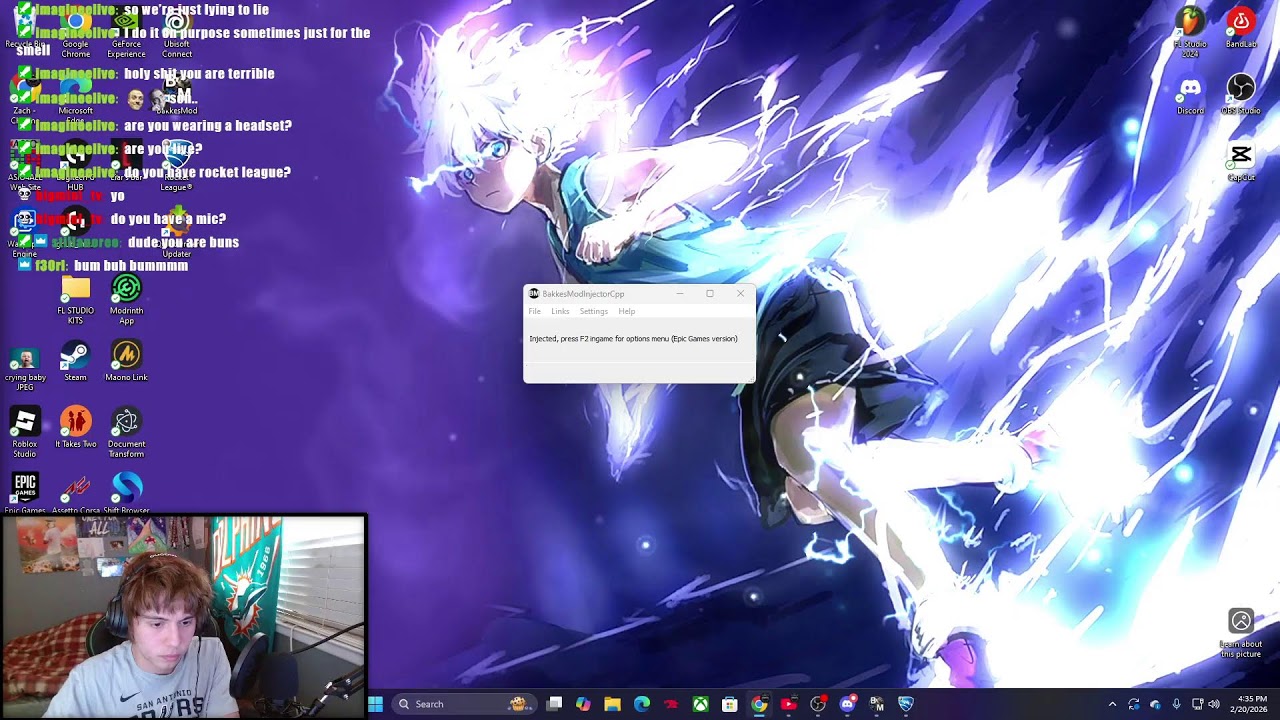Open the OneDrive cloud tray icon
This screenshot has width=1280, height=720.
[1155, 704]
